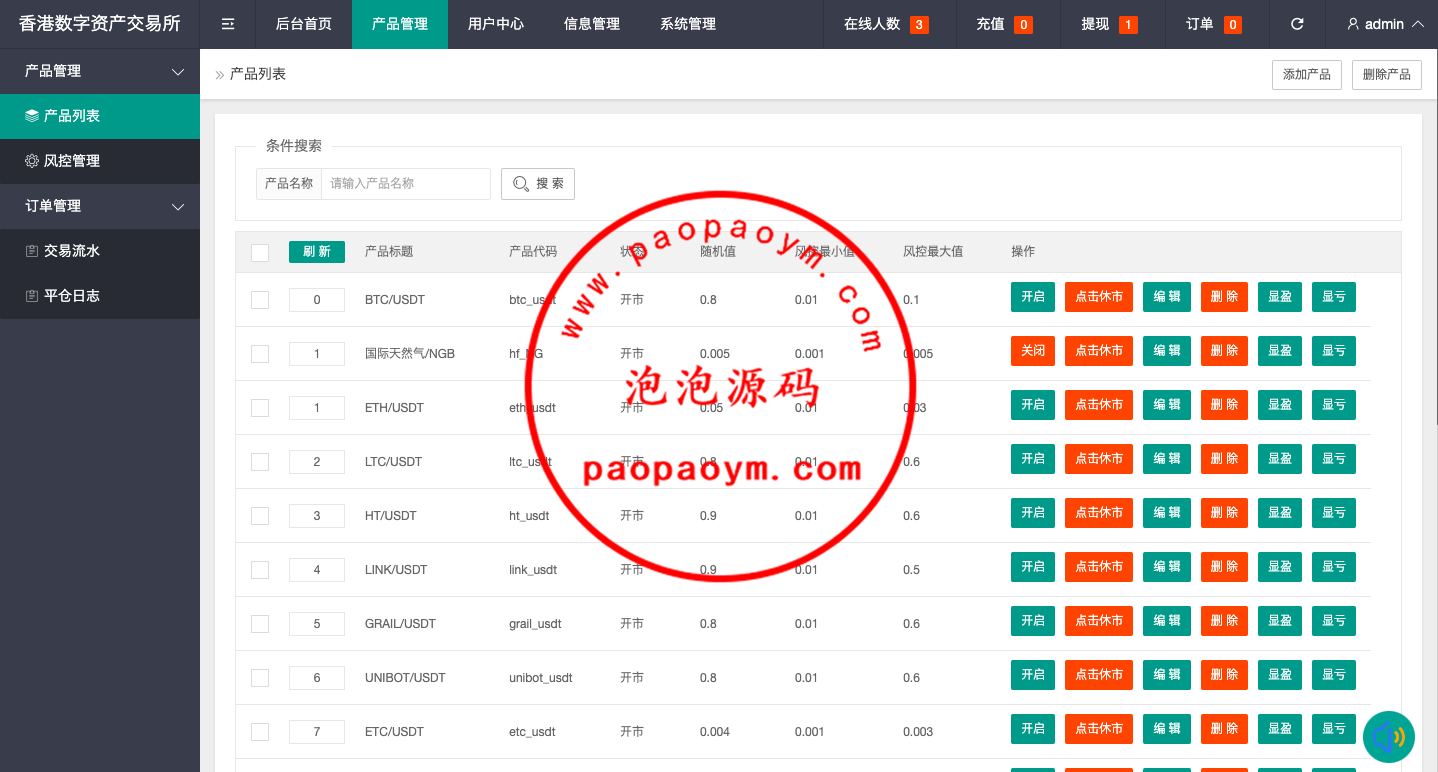Click the unibot_usdt product code cell
This screenshot has width=1438, height=772.
[x=541, y=678]
